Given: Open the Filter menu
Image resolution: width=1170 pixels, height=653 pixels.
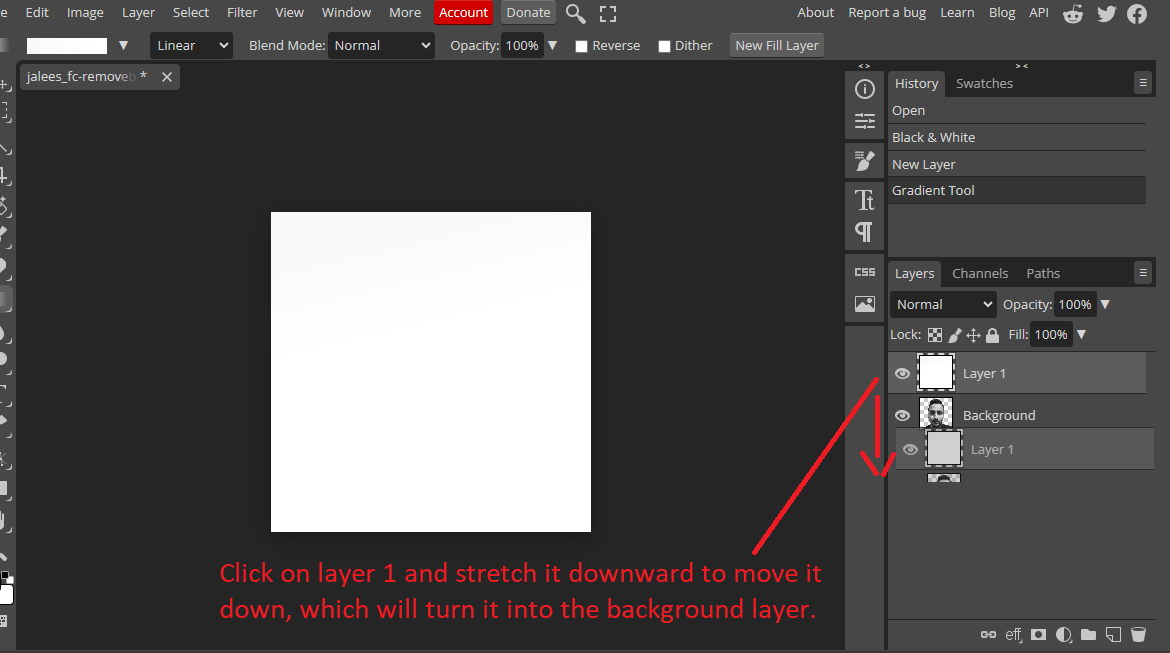Looking at the screenshot, I should [242, 13].
